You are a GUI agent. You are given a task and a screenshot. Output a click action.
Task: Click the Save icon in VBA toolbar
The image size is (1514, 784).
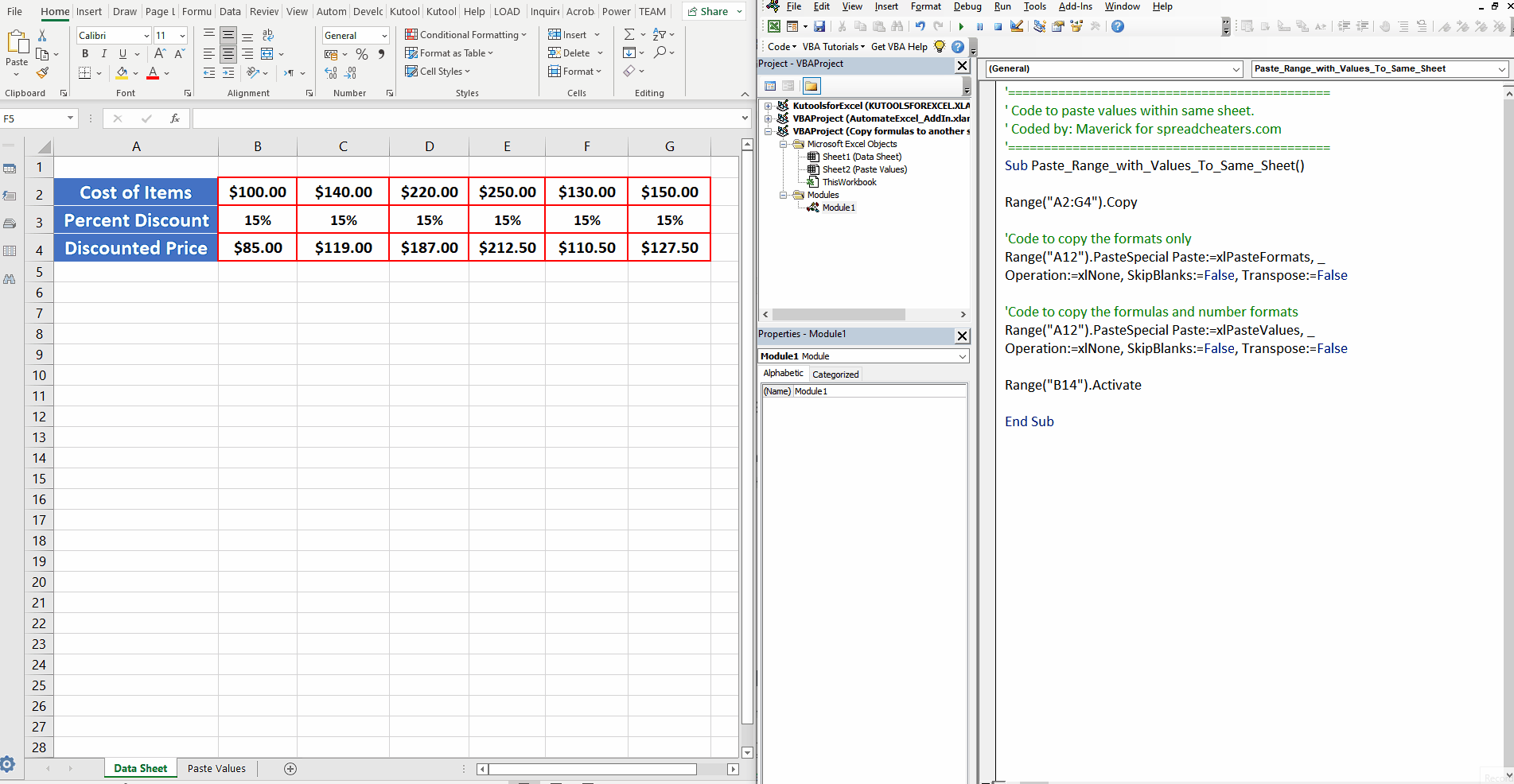[819, 26]
